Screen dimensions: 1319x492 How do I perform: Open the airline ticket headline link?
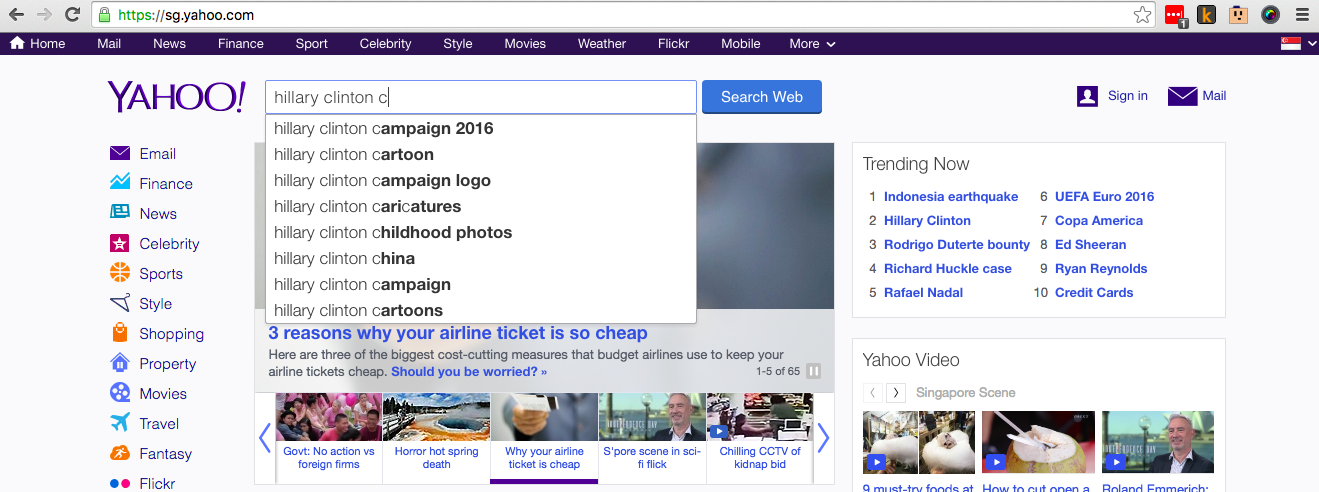coord(458,333)
